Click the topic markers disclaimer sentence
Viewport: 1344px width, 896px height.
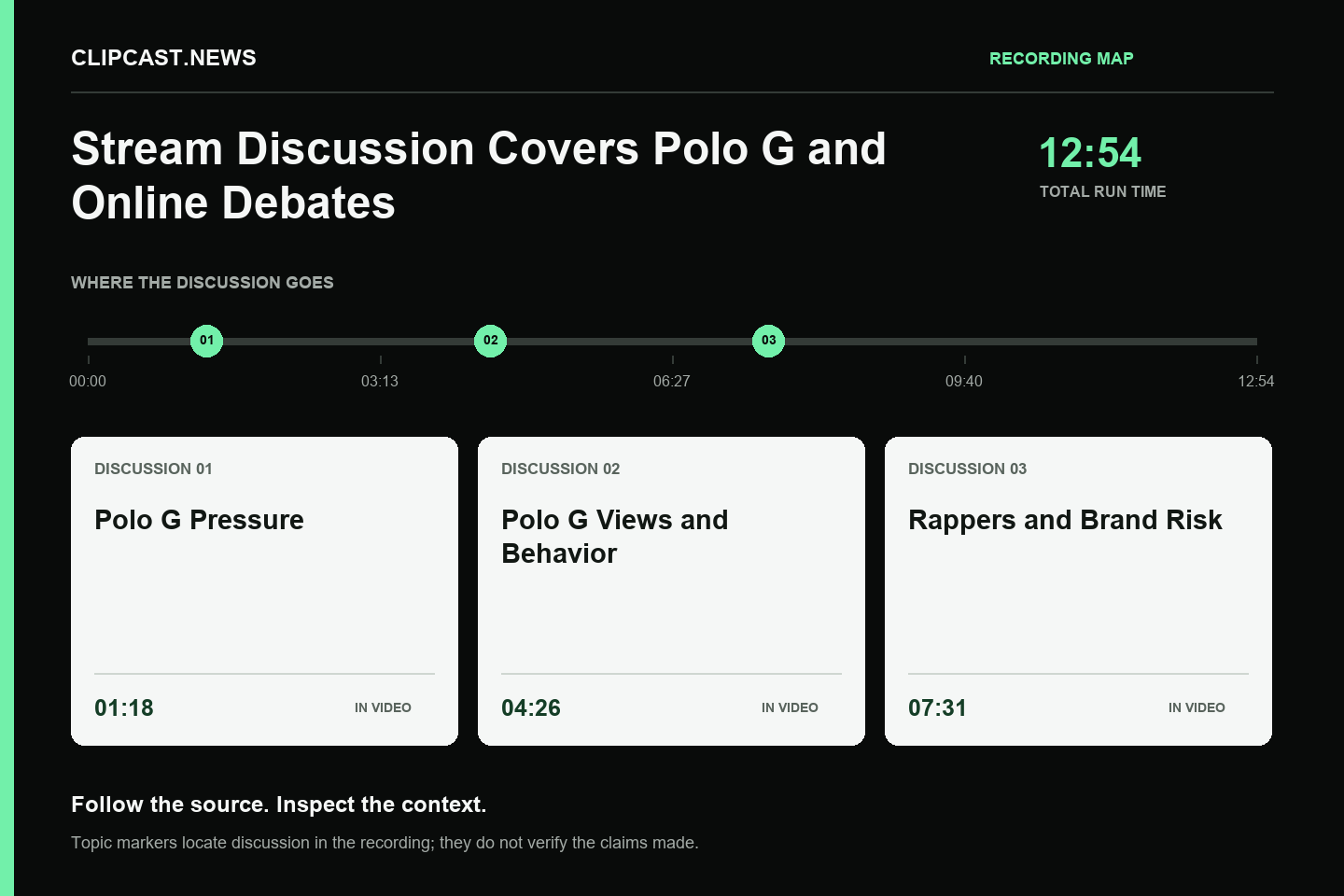click(385, 843)
